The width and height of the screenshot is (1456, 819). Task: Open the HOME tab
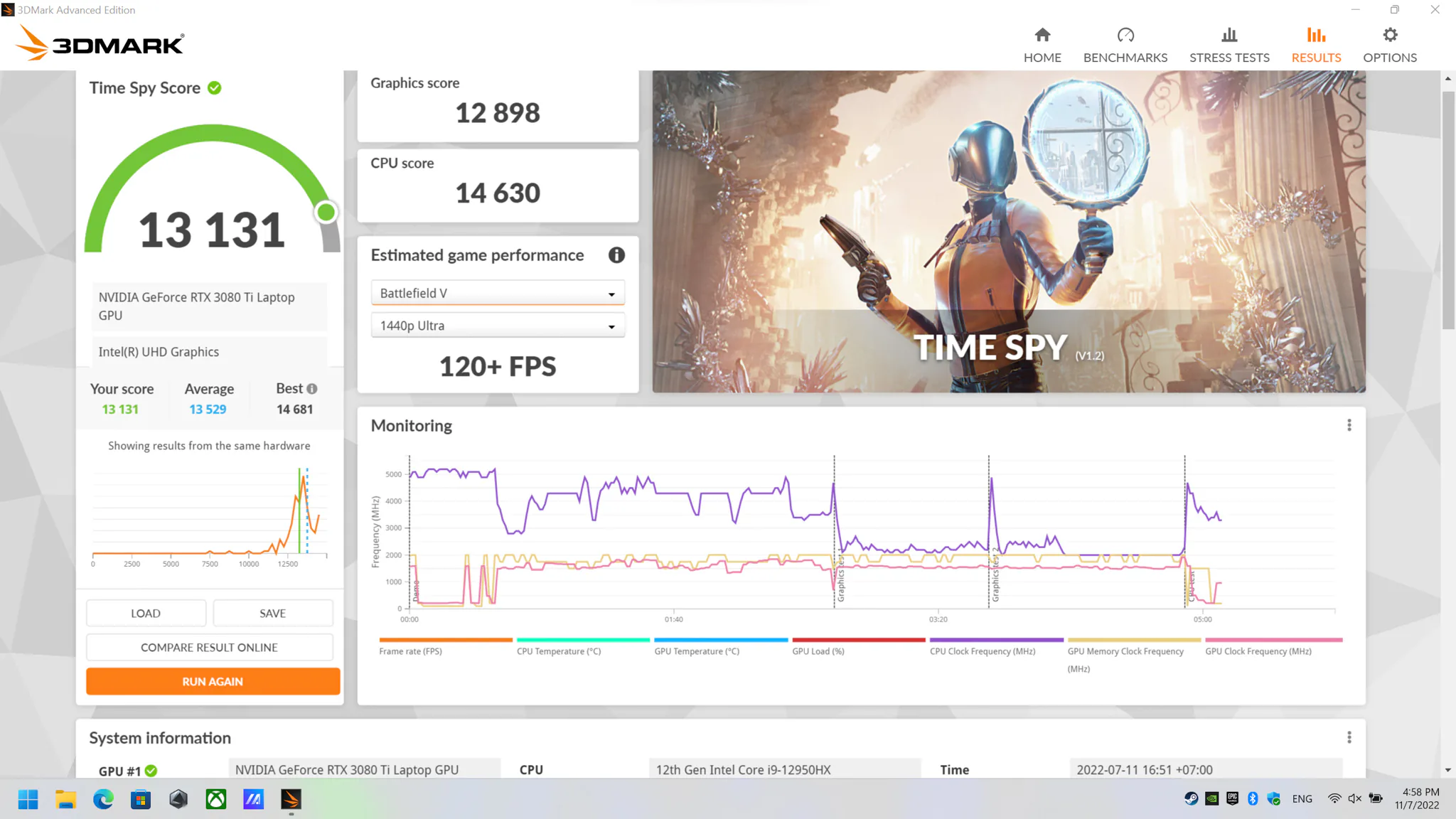[x=1042, y=45]
